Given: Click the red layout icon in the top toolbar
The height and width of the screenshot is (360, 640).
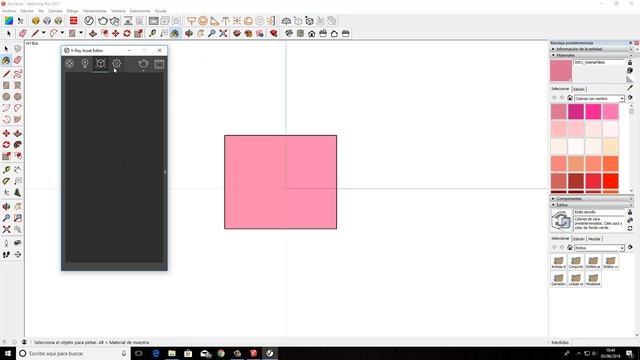Looking at the screenshot, I should tap(73, 20).
